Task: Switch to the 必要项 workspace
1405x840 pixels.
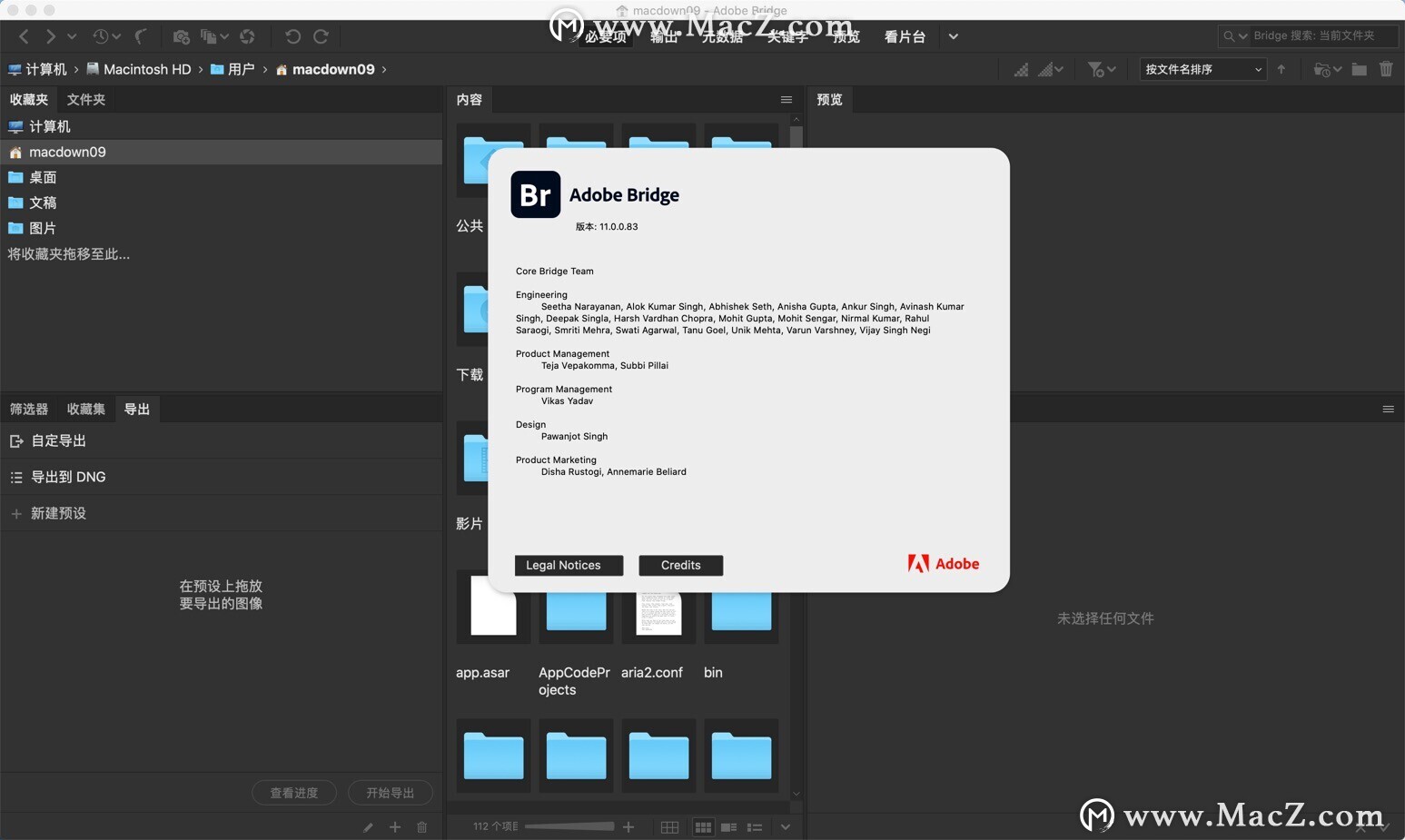Action: click(606, 36)
